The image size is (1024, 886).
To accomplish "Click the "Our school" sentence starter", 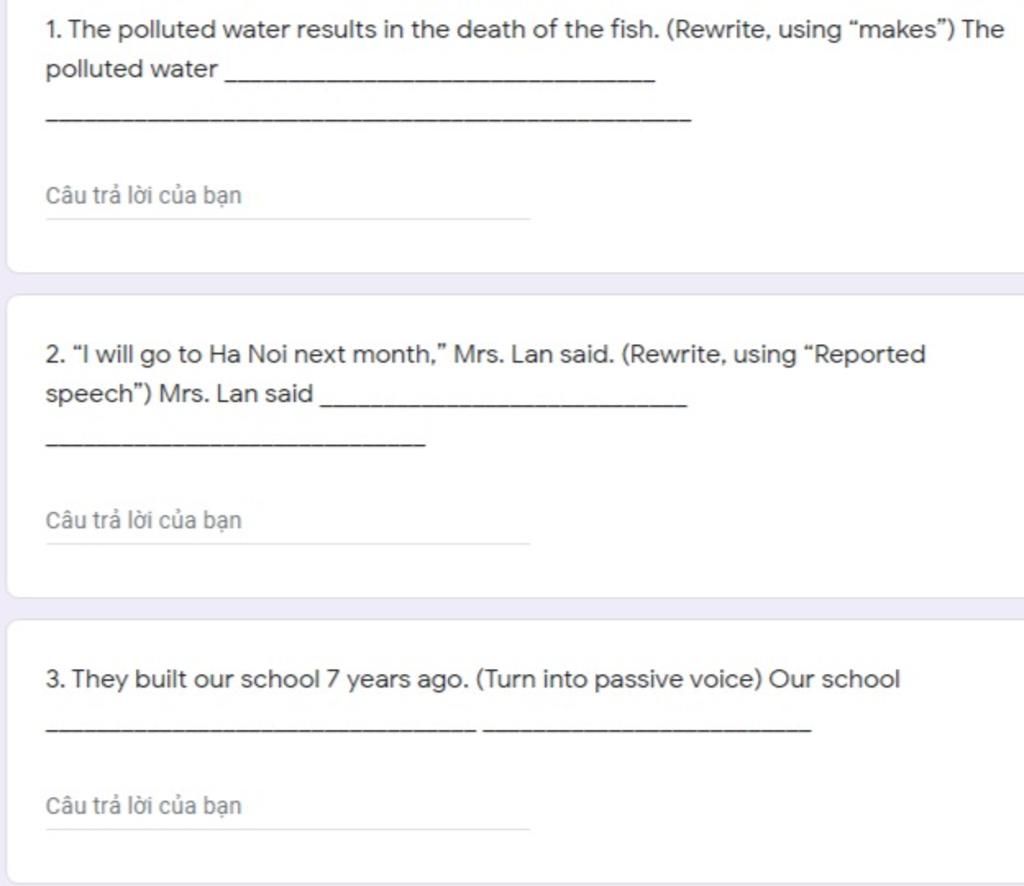I will click(835, 679).
